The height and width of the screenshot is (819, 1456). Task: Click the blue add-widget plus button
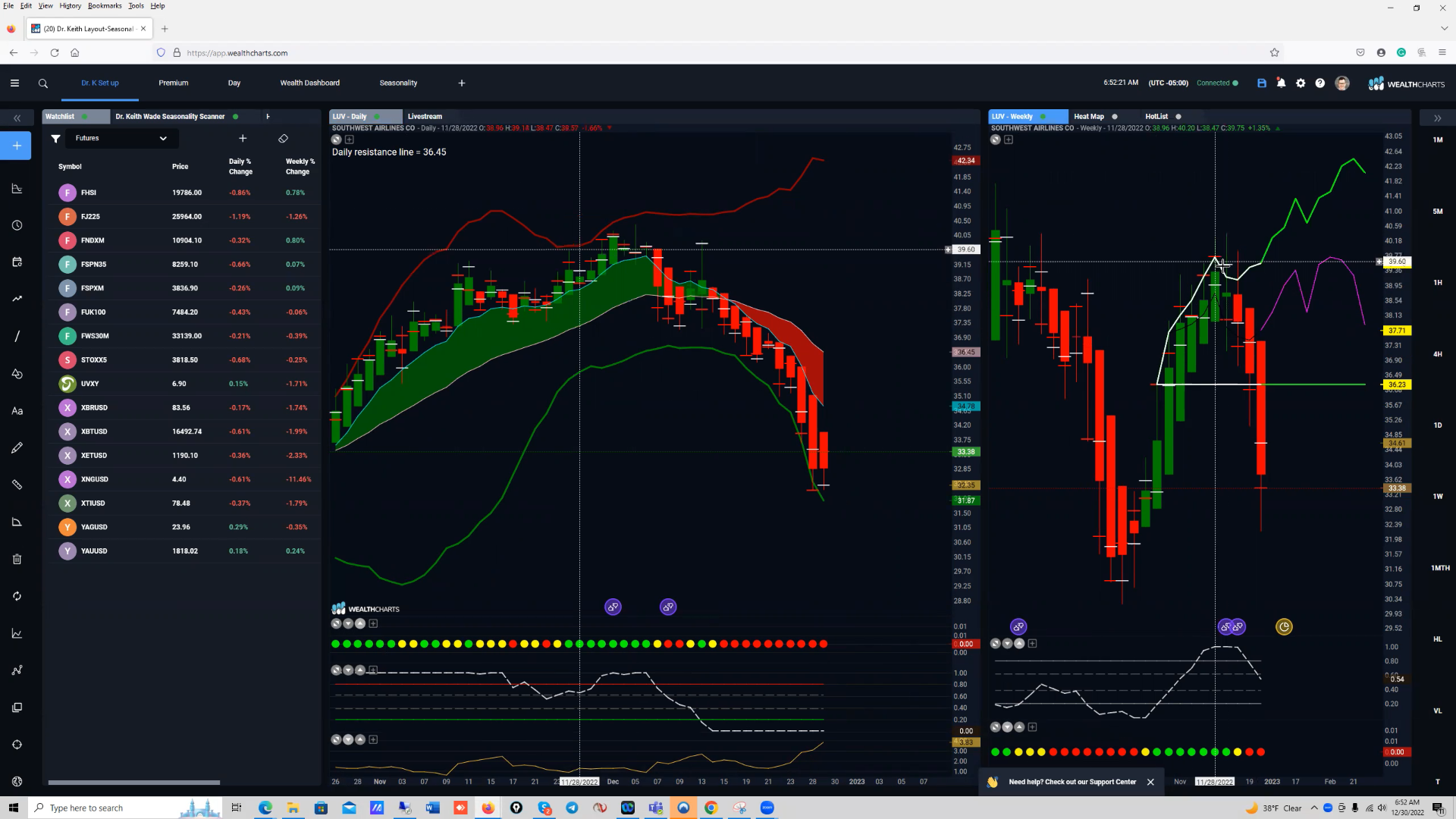(17, 146)
